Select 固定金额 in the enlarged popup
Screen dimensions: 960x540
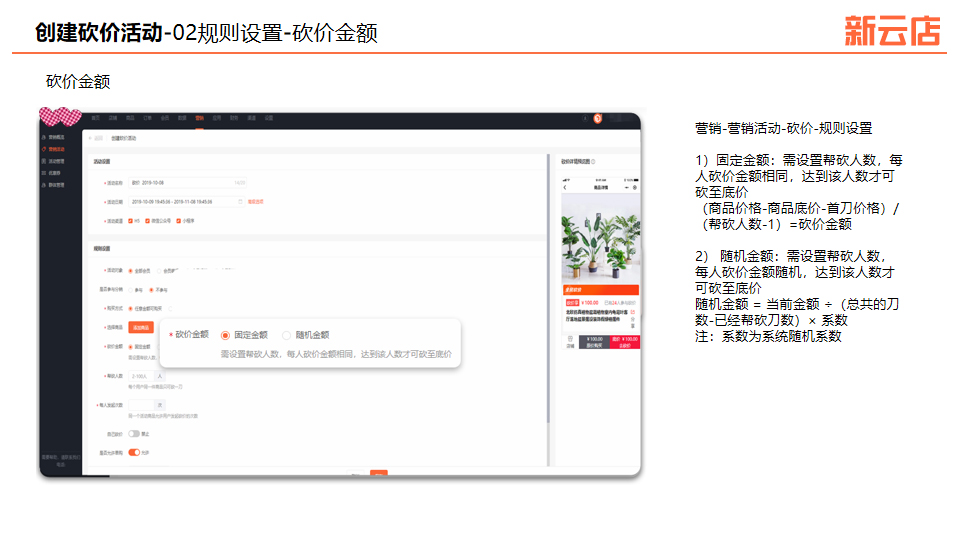(225, 336)
